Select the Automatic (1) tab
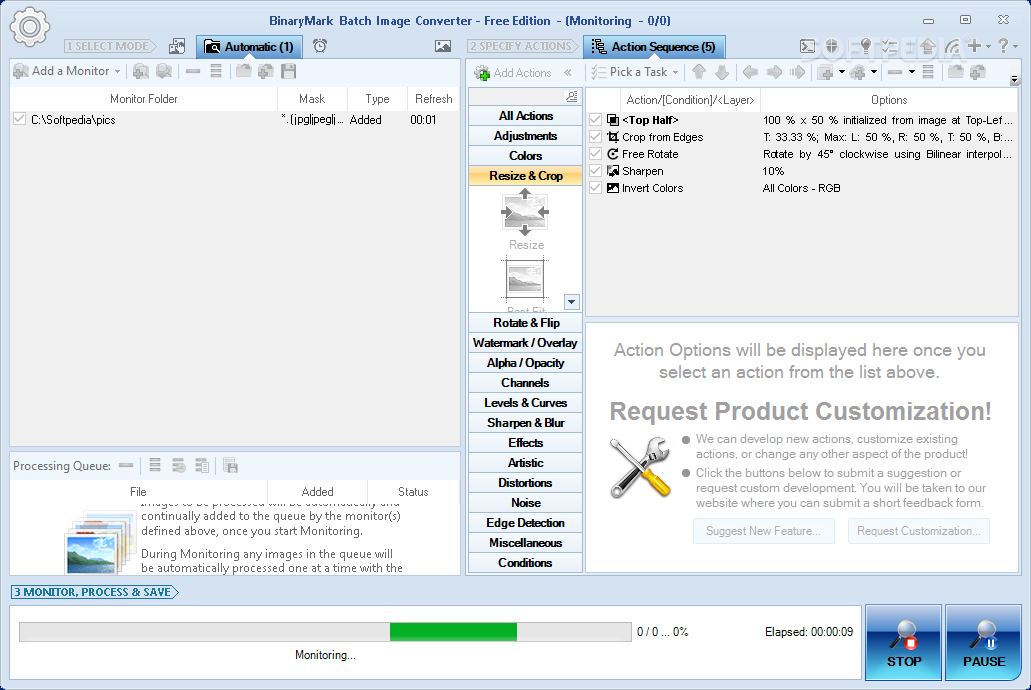 (249, 47)
